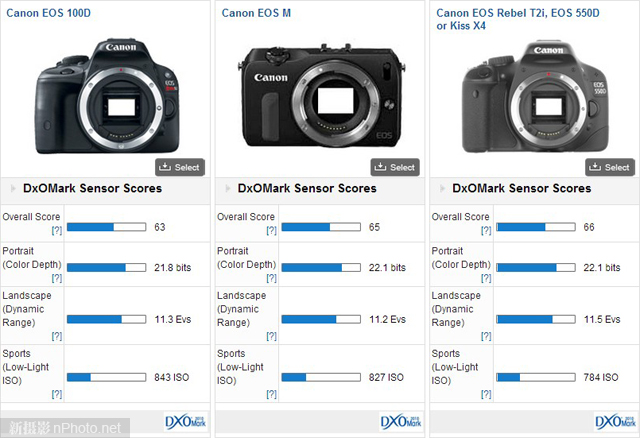Open Landscape Dynamic Range help [?] for Rebel T2i

click(486, 336)
